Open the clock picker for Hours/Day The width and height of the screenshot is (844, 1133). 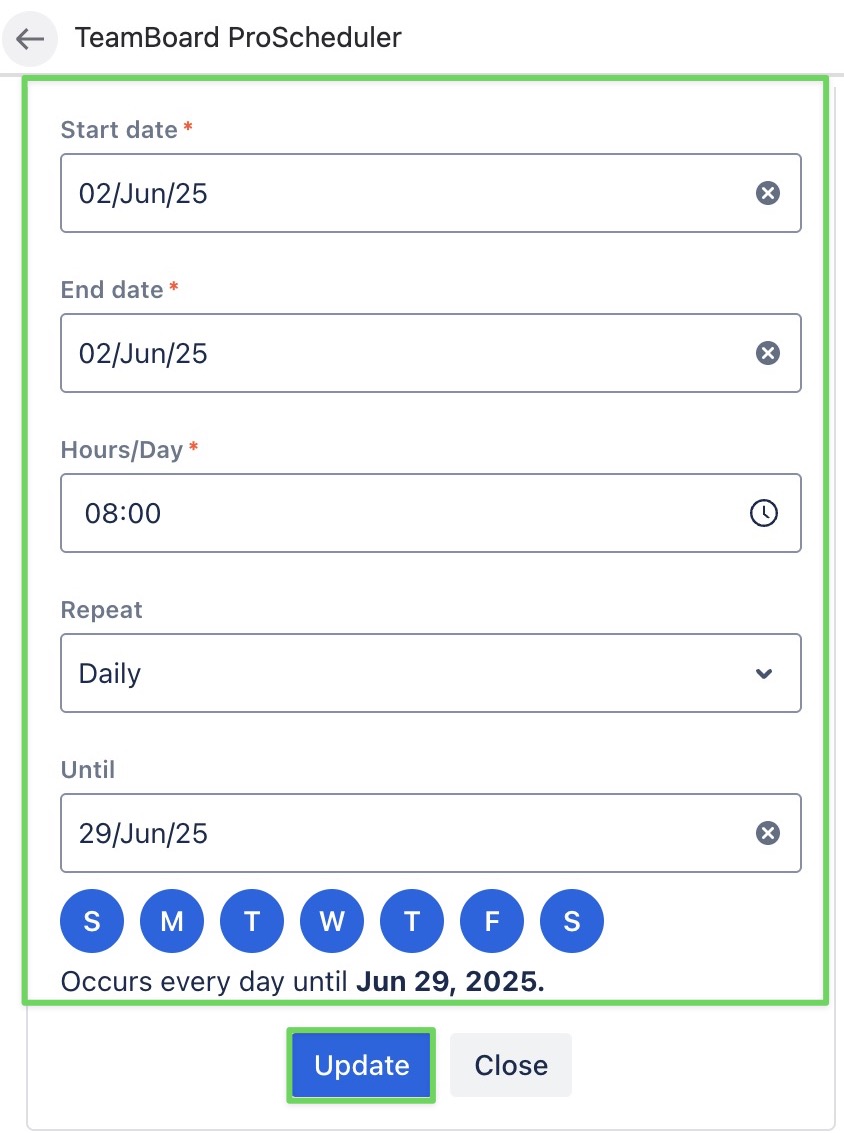[765, 513]
